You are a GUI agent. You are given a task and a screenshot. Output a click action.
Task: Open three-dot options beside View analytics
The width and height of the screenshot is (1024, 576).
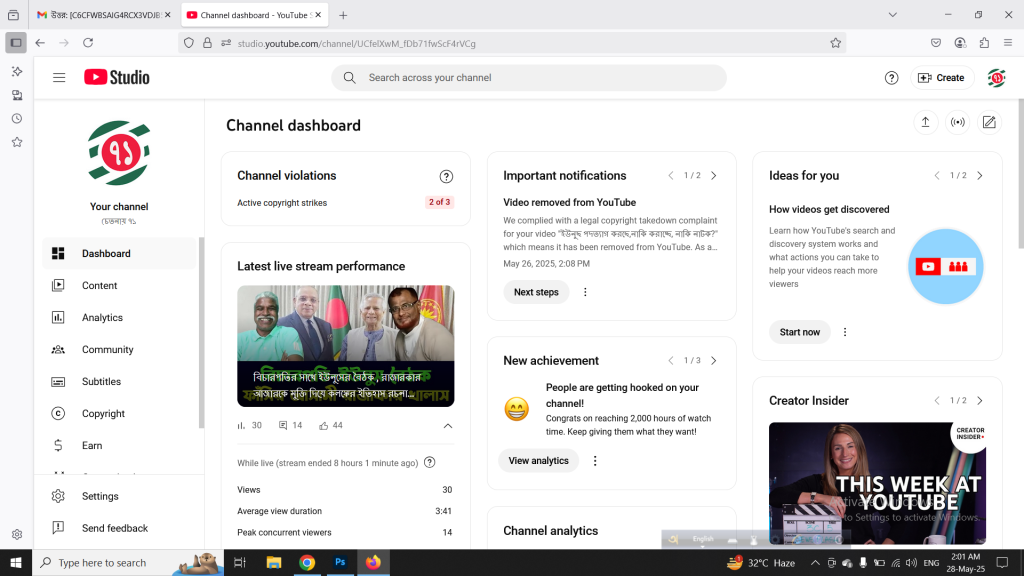point(595,461)
